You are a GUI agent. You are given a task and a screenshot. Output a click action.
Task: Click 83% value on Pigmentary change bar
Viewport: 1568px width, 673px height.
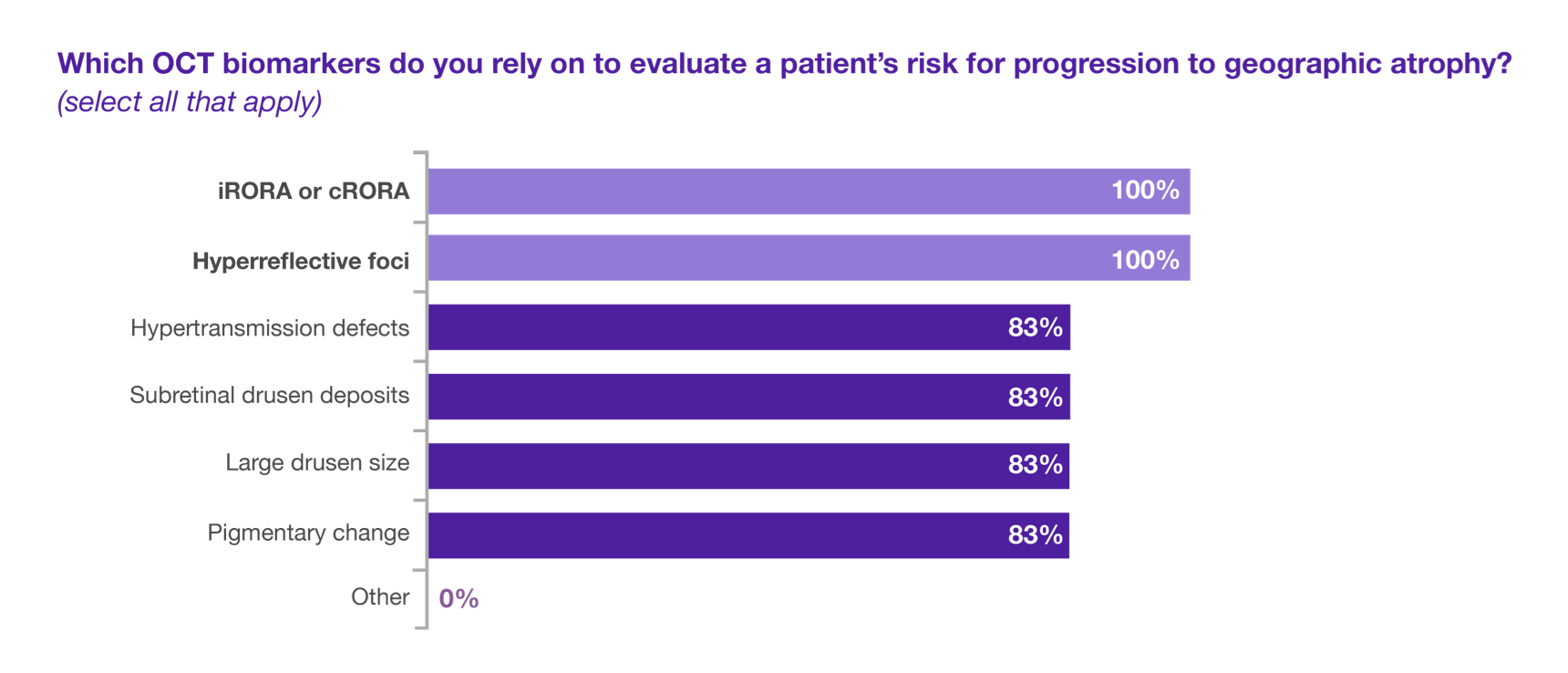1035,535
